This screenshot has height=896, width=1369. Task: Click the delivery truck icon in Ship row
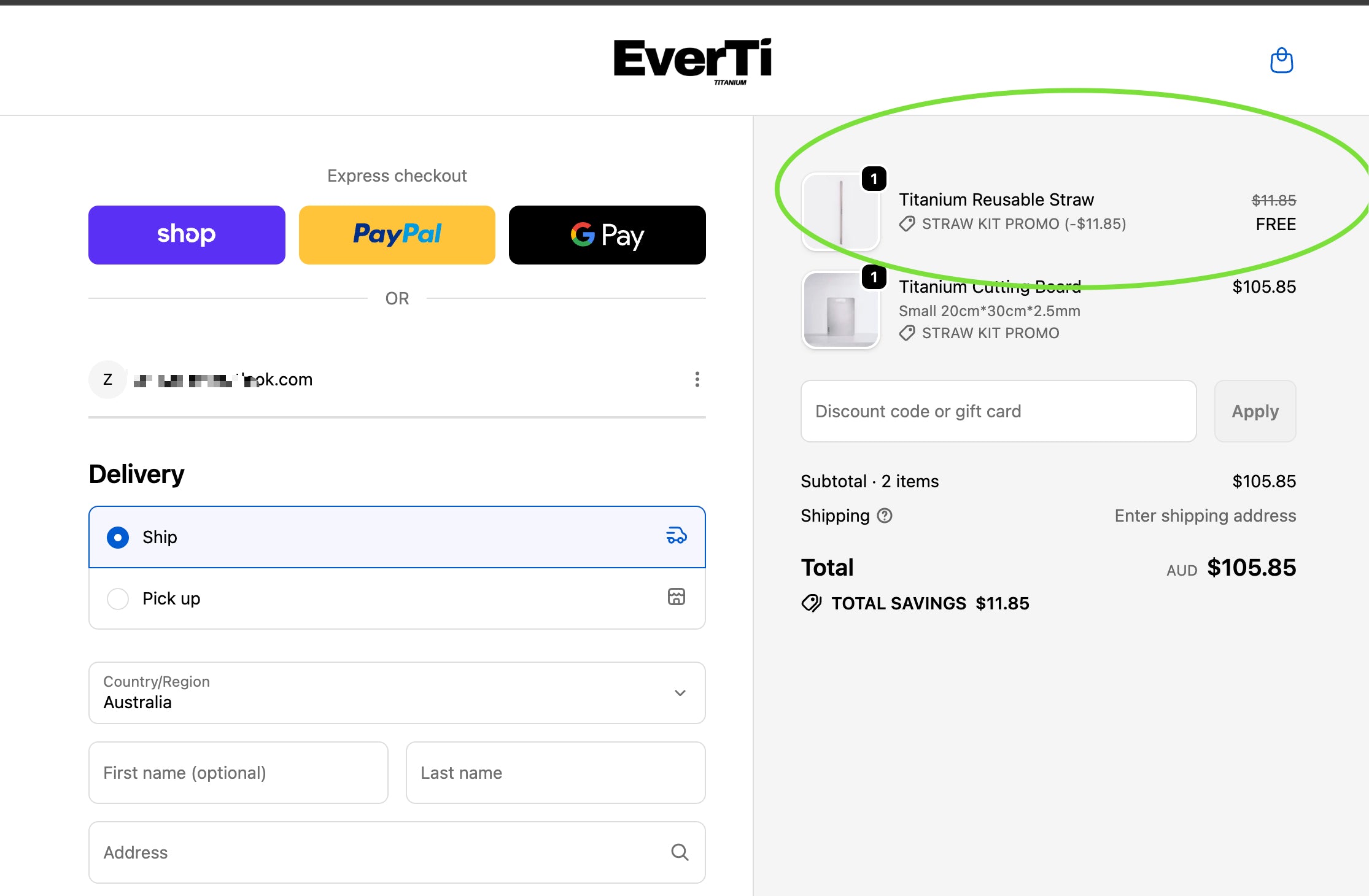coord(676,536)
